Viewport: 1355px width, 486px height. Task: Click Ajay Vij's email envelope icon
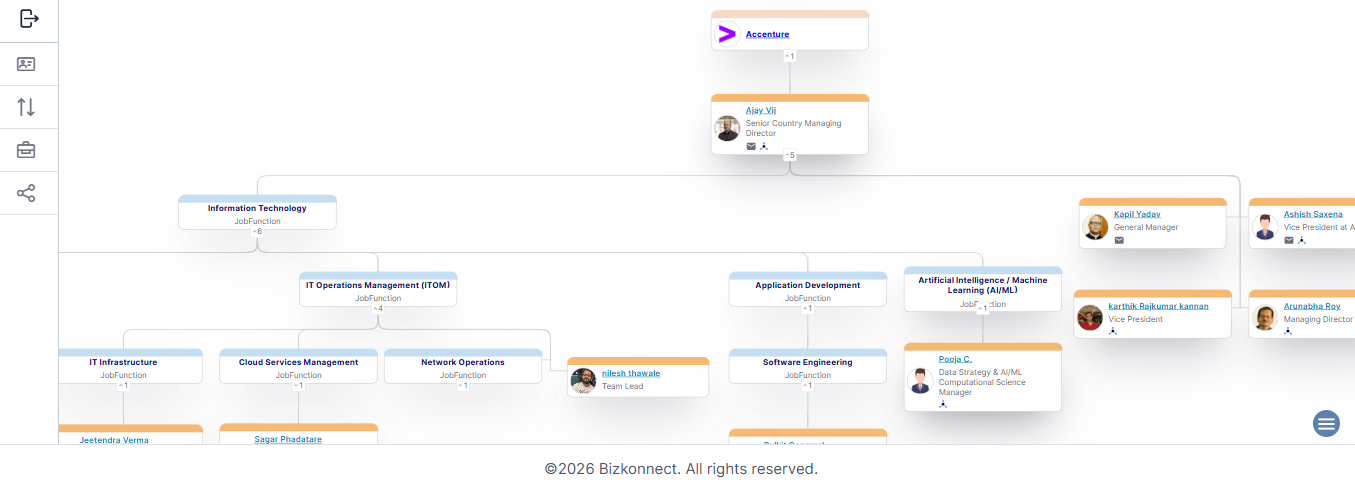751,146
